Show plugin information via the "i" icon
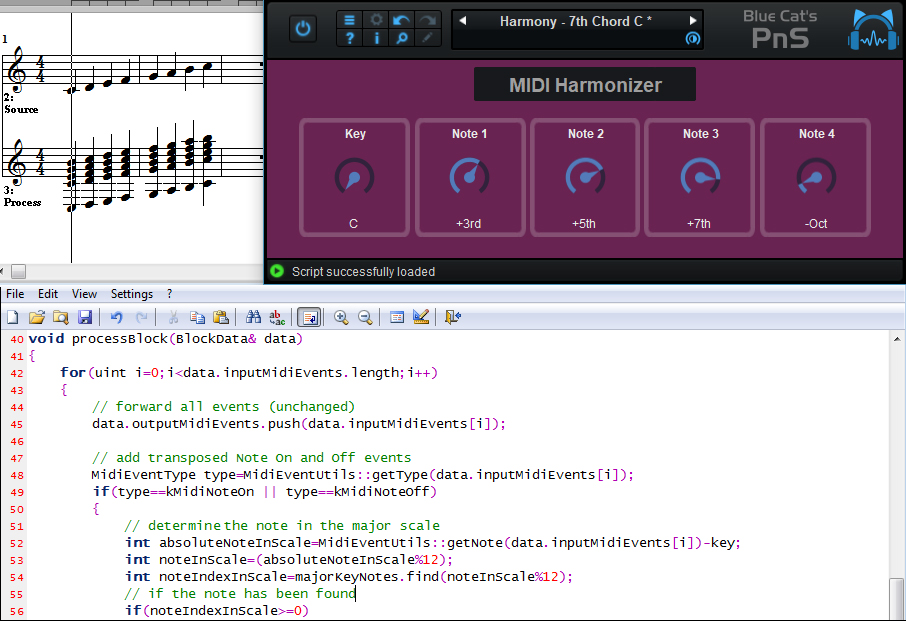 point(377,40)
